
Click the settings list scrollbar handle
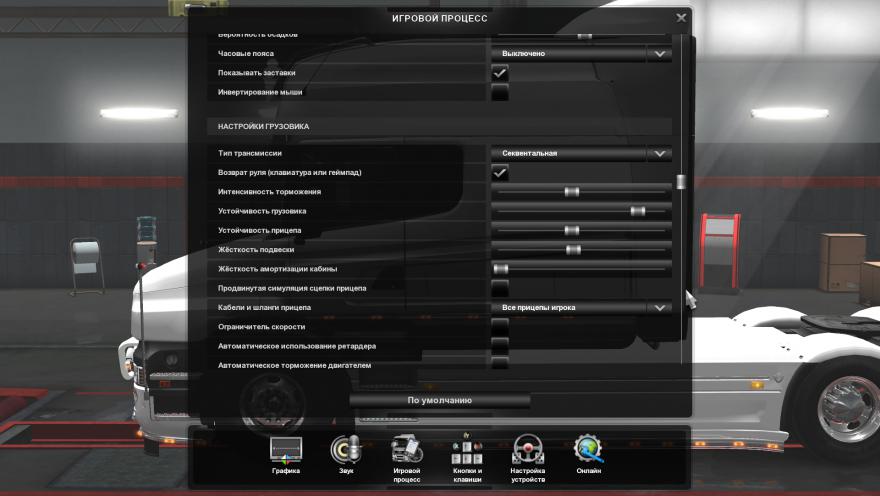[681, 182]
